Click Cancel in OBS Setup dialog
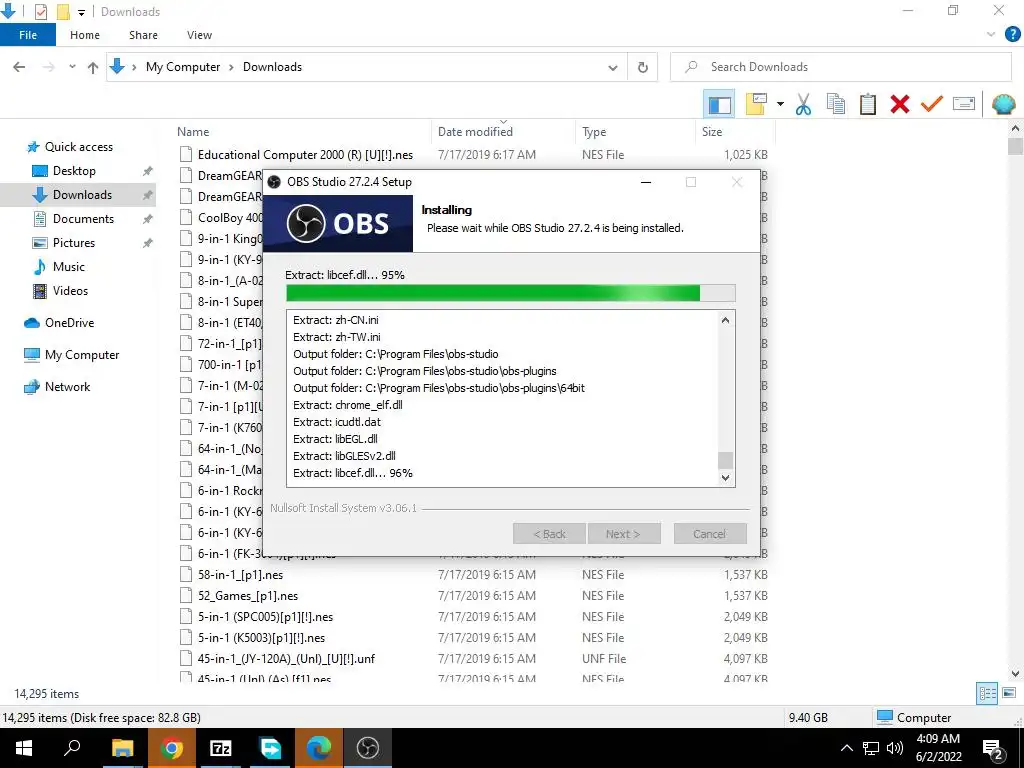Viewport: 1024px width, 768px height. tap(710, 534)
